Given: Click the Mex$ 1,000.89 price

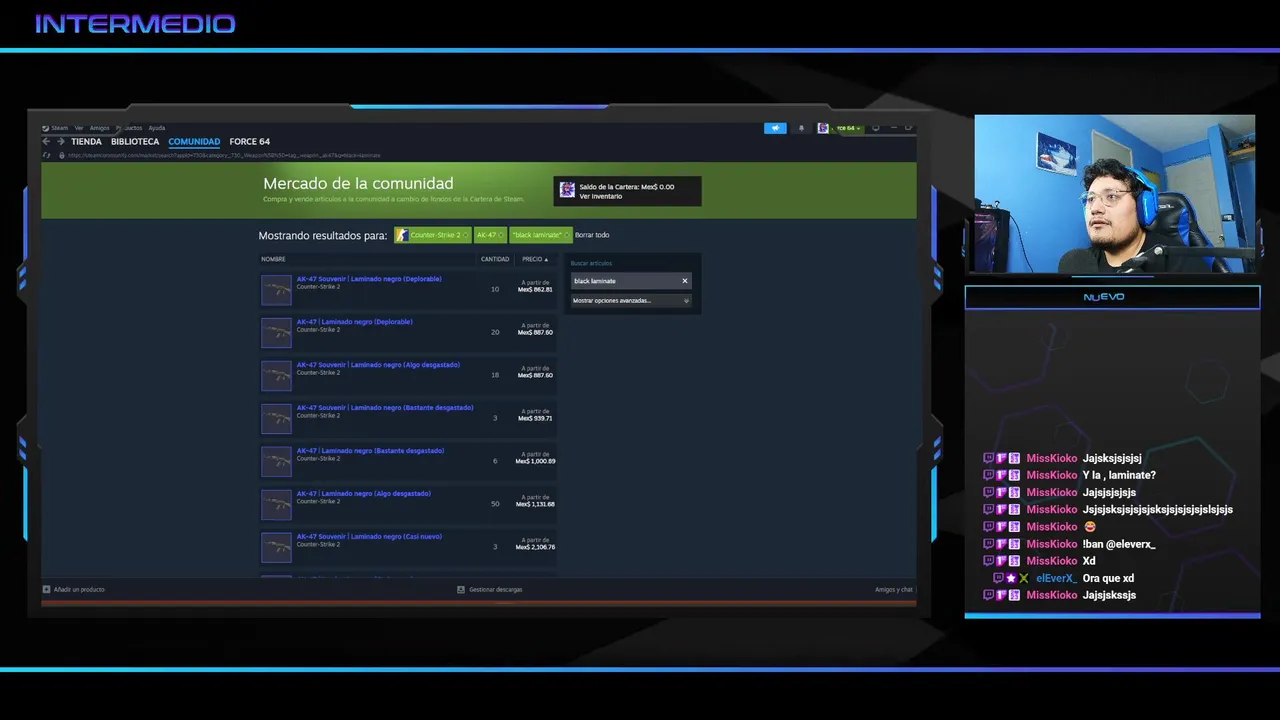Looking at the screenshot, I should (x=535, y=461).
